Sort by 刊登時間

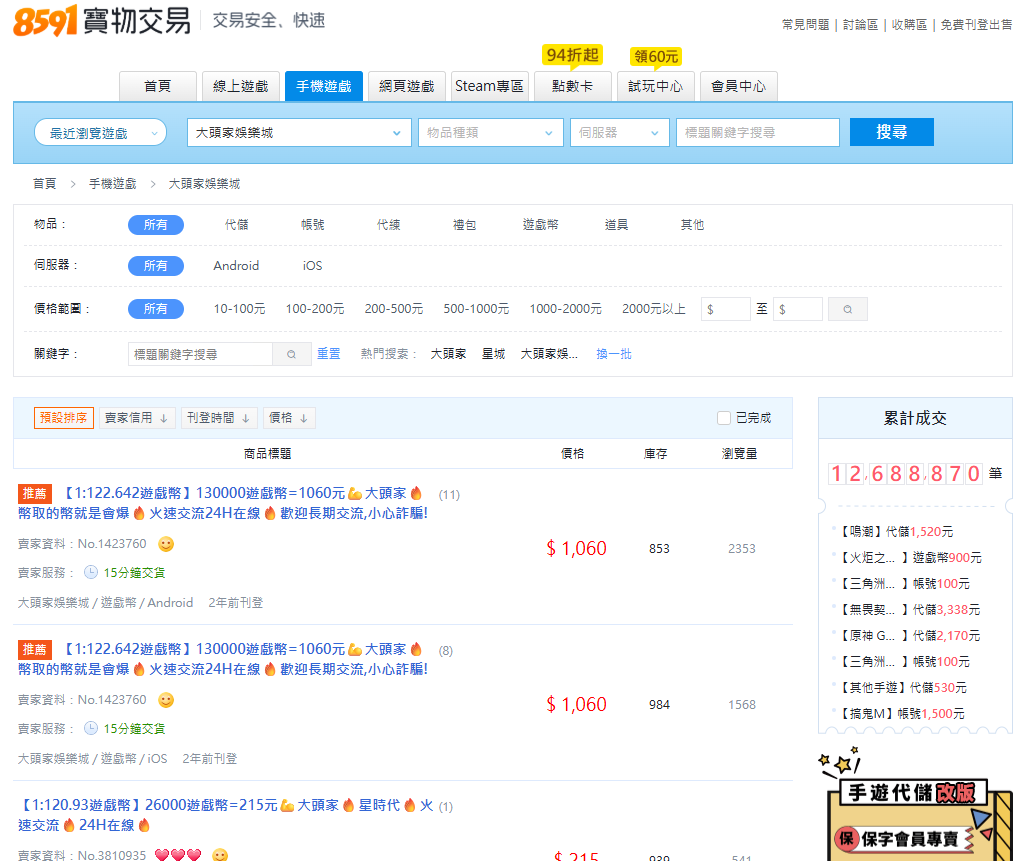click(219, 418)
